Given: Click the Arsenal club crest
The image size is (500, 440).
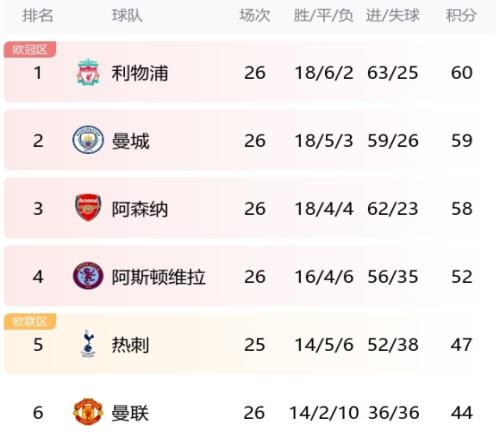Looking at the screenshot, I should click(88, 208).
